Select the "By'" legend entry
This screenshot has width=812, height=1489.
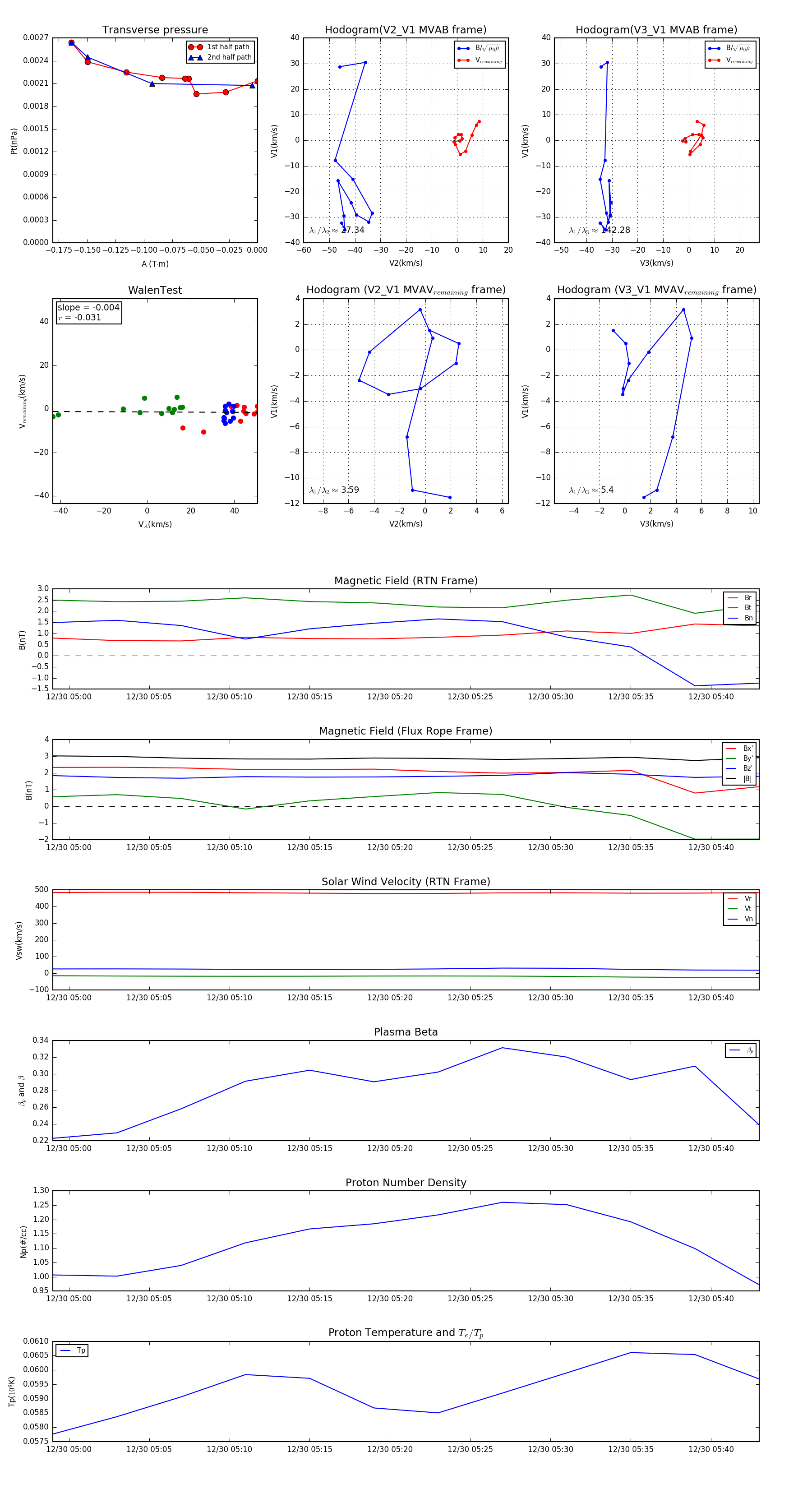(x=740, y=758)
